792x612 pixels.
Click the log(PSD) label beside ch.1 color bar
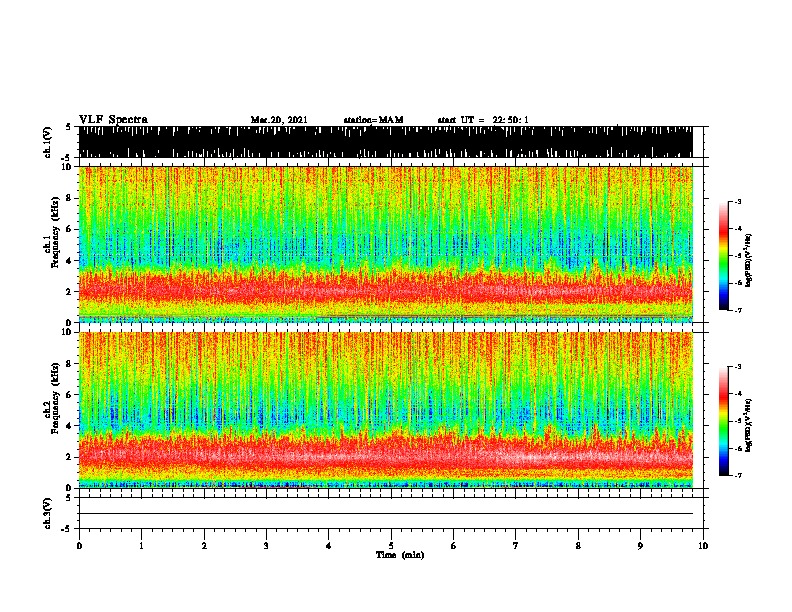749,260
